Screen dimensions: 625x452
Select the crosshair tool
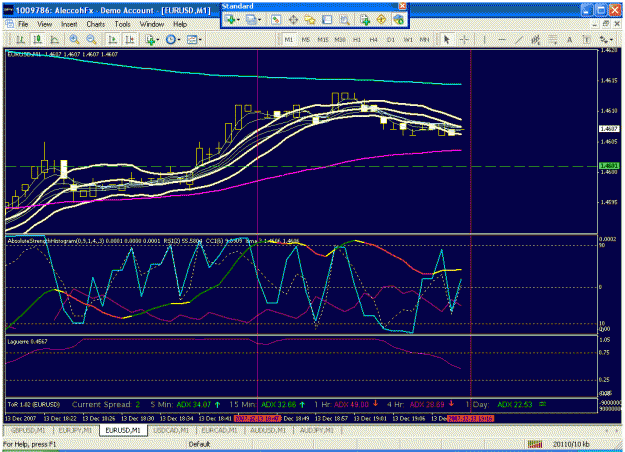464,39
